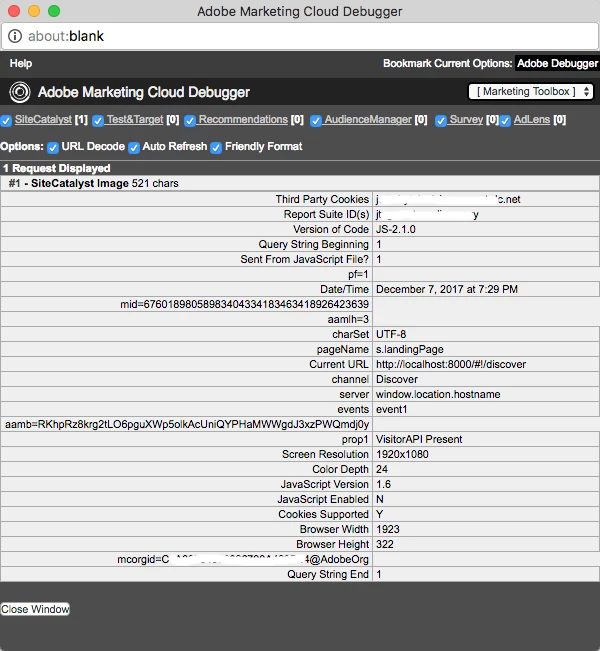
Task: Click the Query String End label
Action: (x=328, y=574)
